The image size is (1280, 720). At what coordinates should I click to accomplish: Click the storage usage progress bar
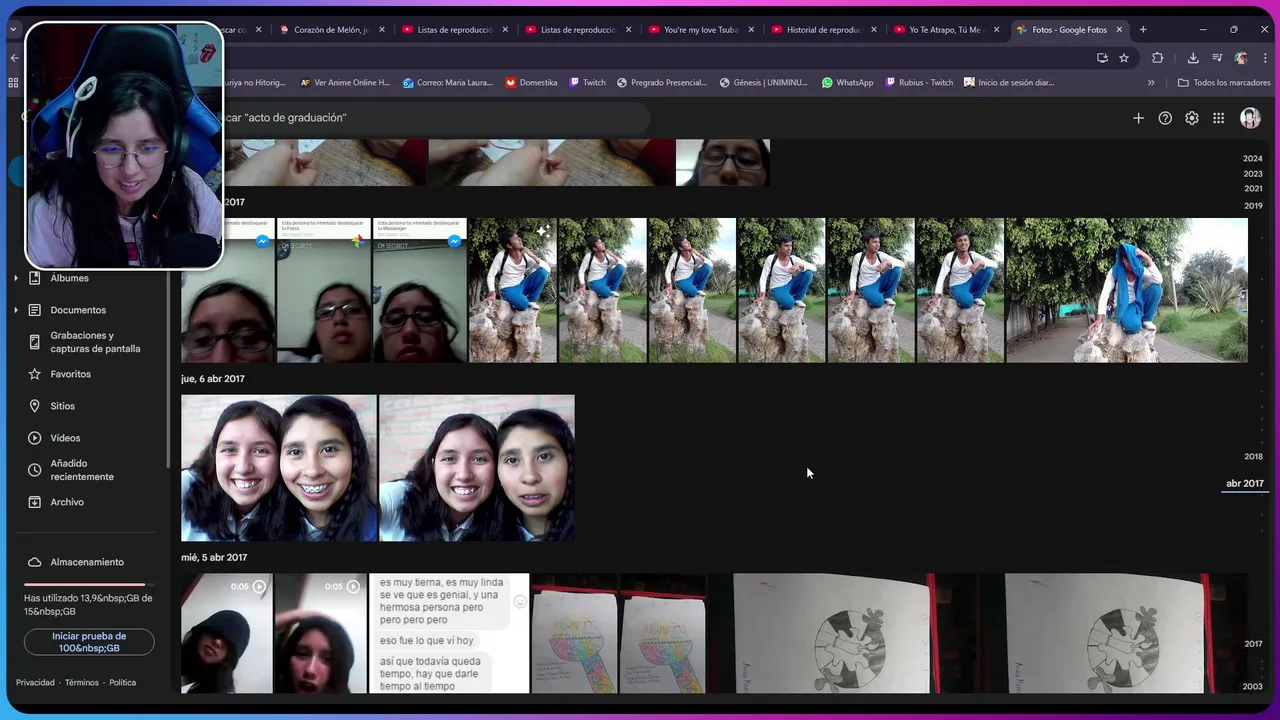pyautogui.click(x=89, y=584)
